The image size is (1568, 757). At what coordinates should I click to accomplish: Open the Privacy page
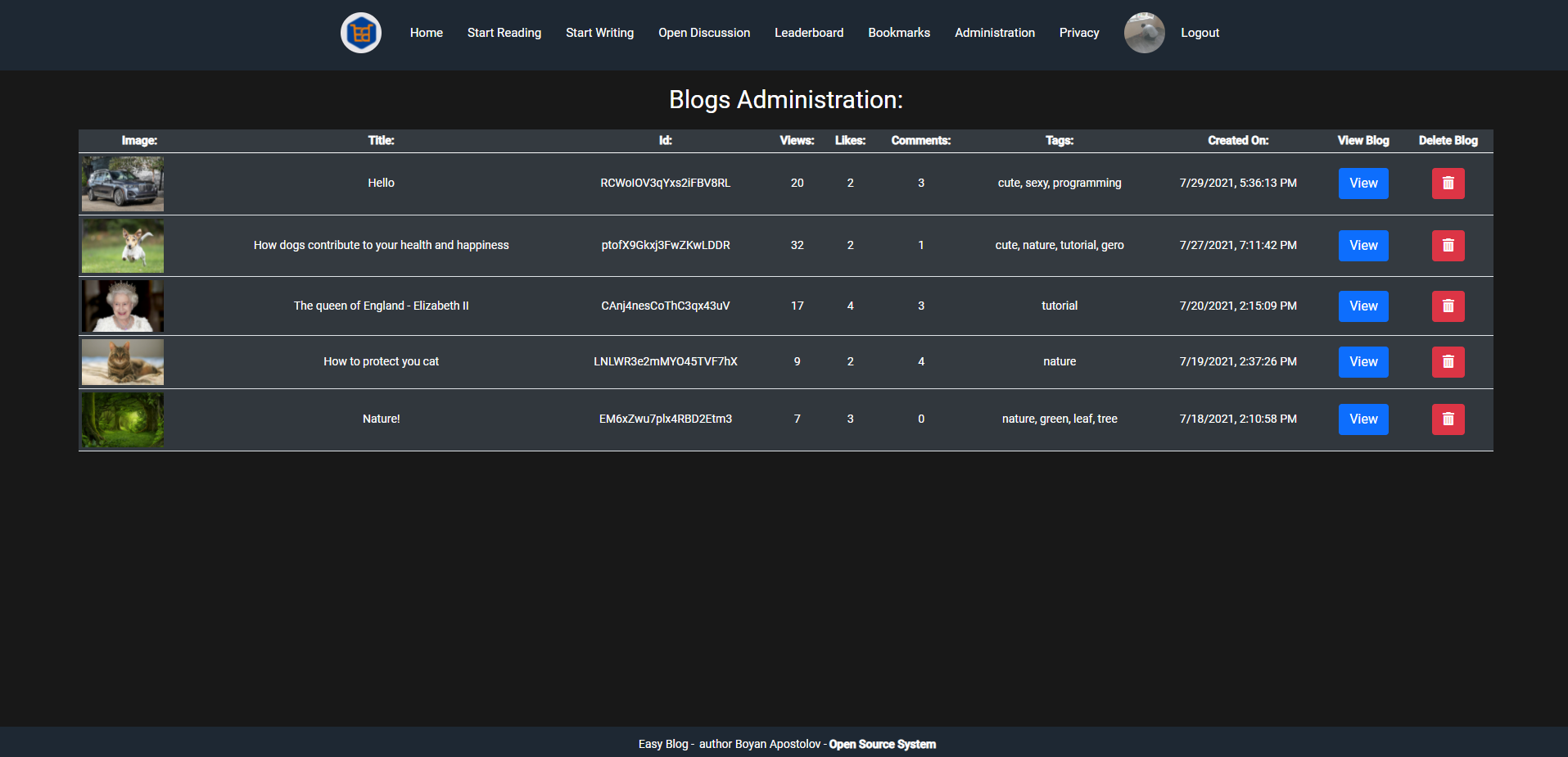pos(1078,33)
